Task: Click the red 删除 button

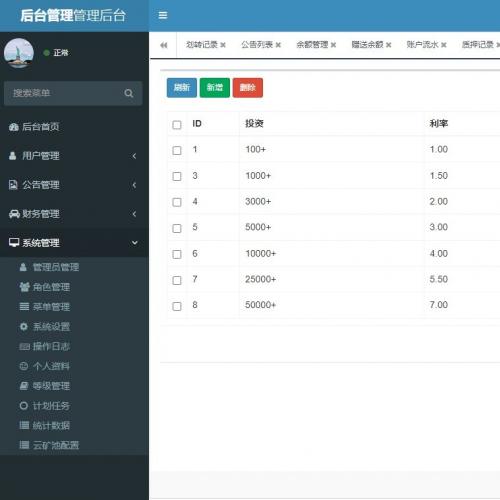Action: tap(248, 88)
